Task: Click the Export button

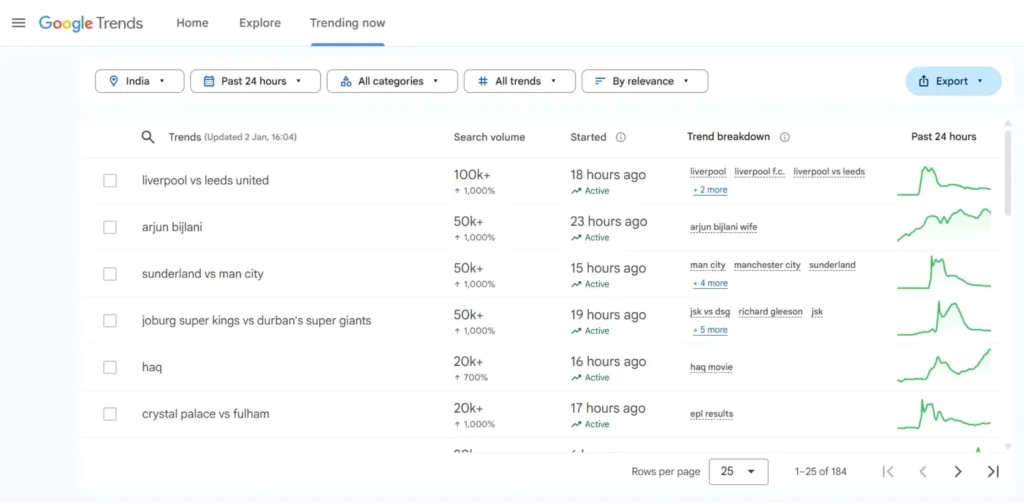Action: click(952, 81)
